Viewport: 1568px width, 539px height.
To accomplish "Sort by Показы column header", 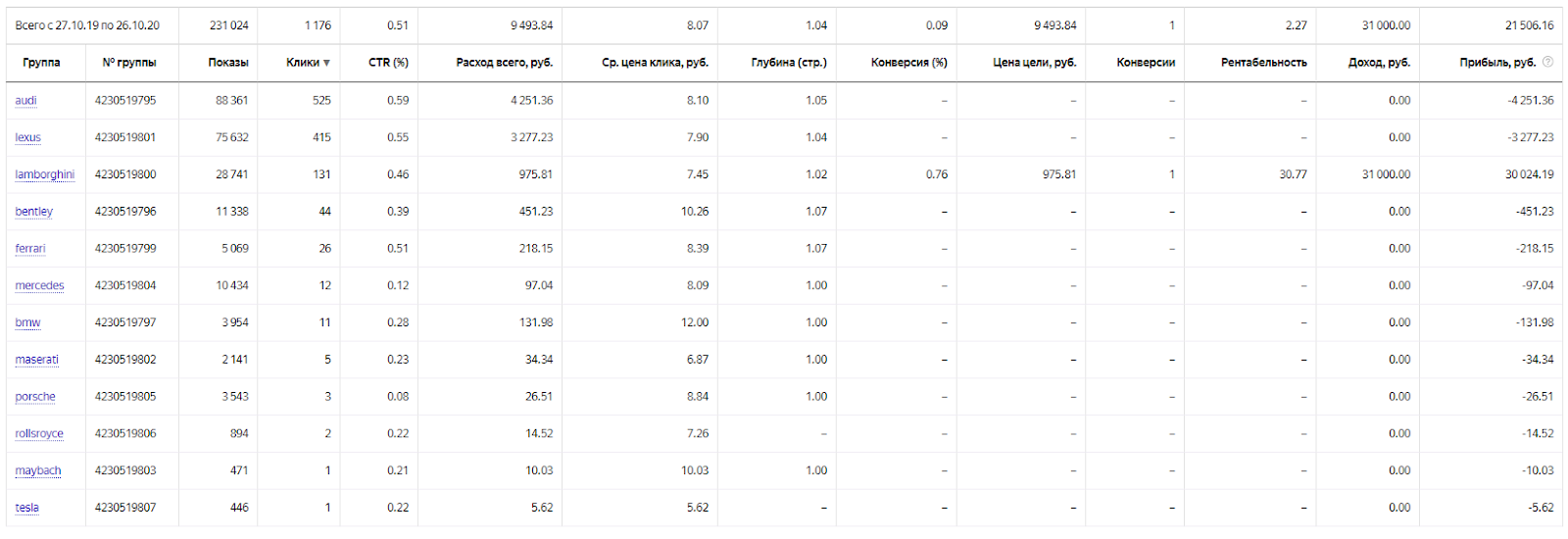I will (x=228, y=63).
